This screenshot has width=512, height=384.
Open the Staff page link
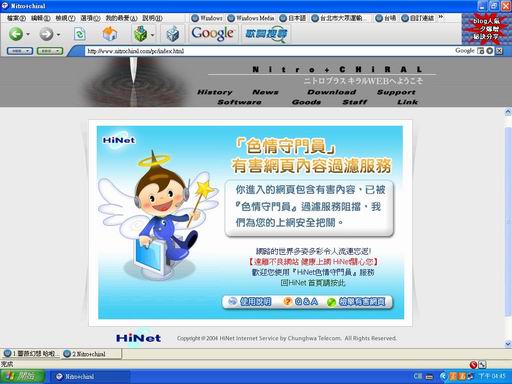click(x=355, y=102)
